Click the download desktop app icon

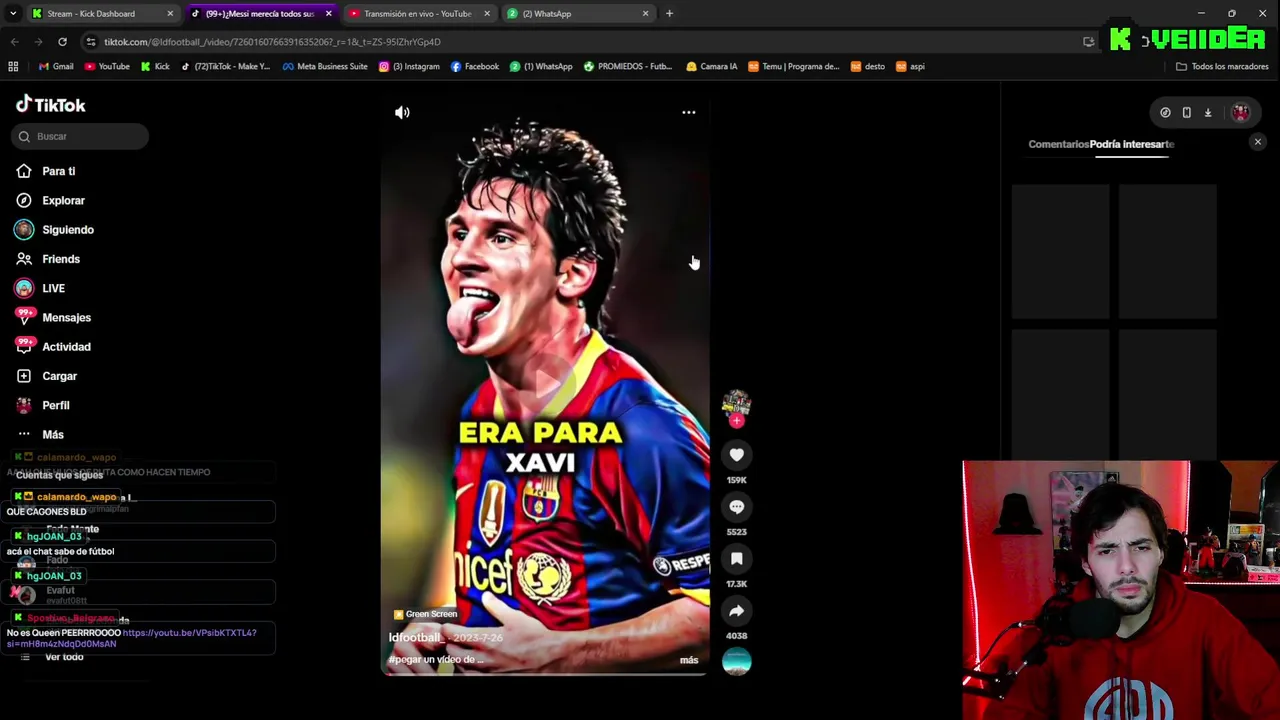pos(1208,113)
